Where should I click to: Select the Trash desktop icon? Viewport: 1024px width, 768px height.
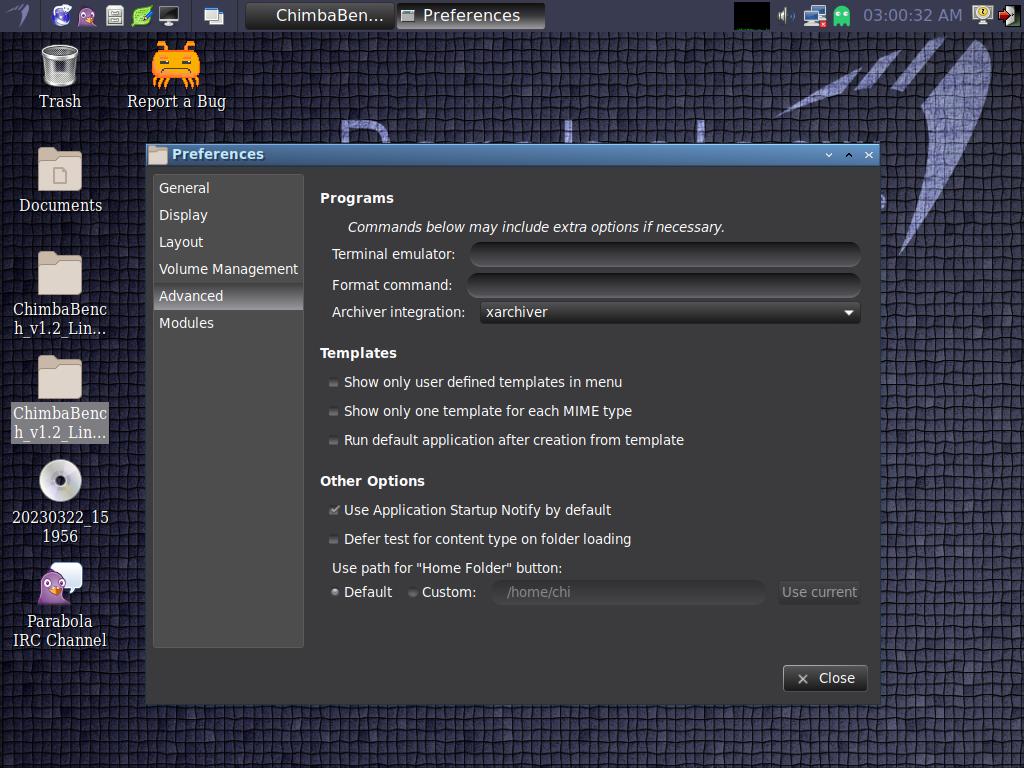[59, 76]
